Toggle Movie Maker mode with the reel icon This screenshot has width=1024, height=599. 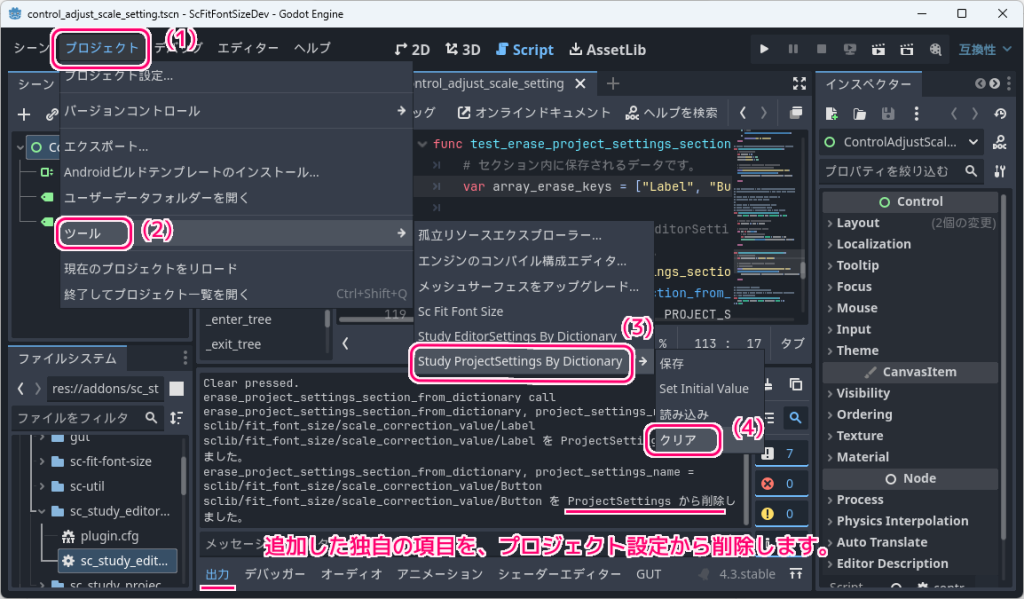tap(935, 47)
